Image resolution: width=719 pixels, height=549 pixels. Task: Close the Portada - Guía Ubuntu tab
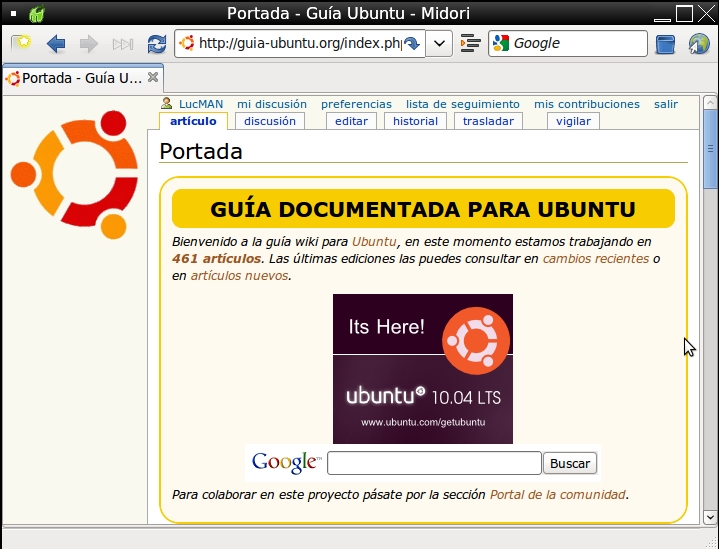pyautogui.click(x=153, y=77)
